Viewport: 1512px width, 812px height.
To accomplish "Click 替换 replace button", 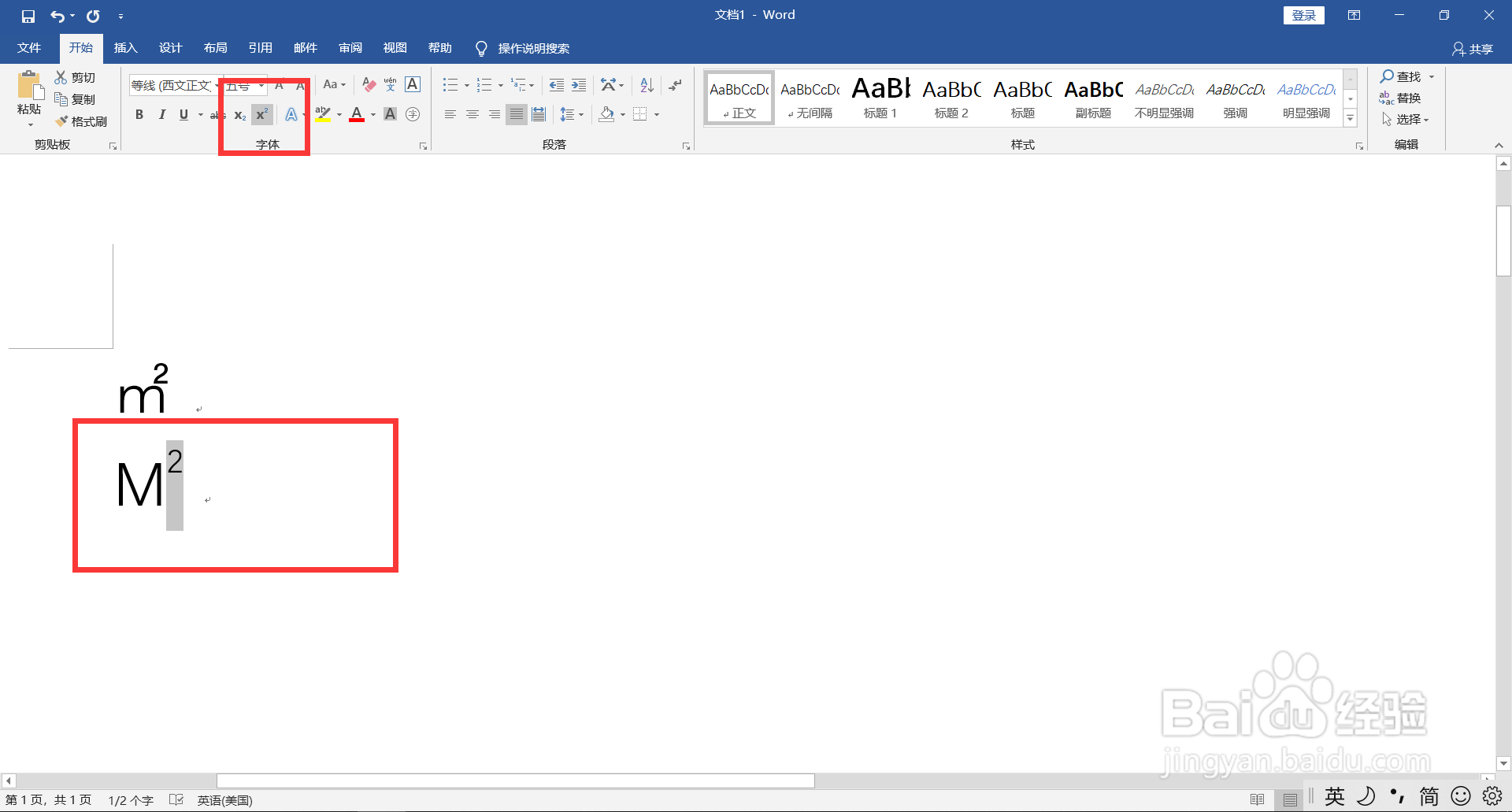I will pos(1400,98).
